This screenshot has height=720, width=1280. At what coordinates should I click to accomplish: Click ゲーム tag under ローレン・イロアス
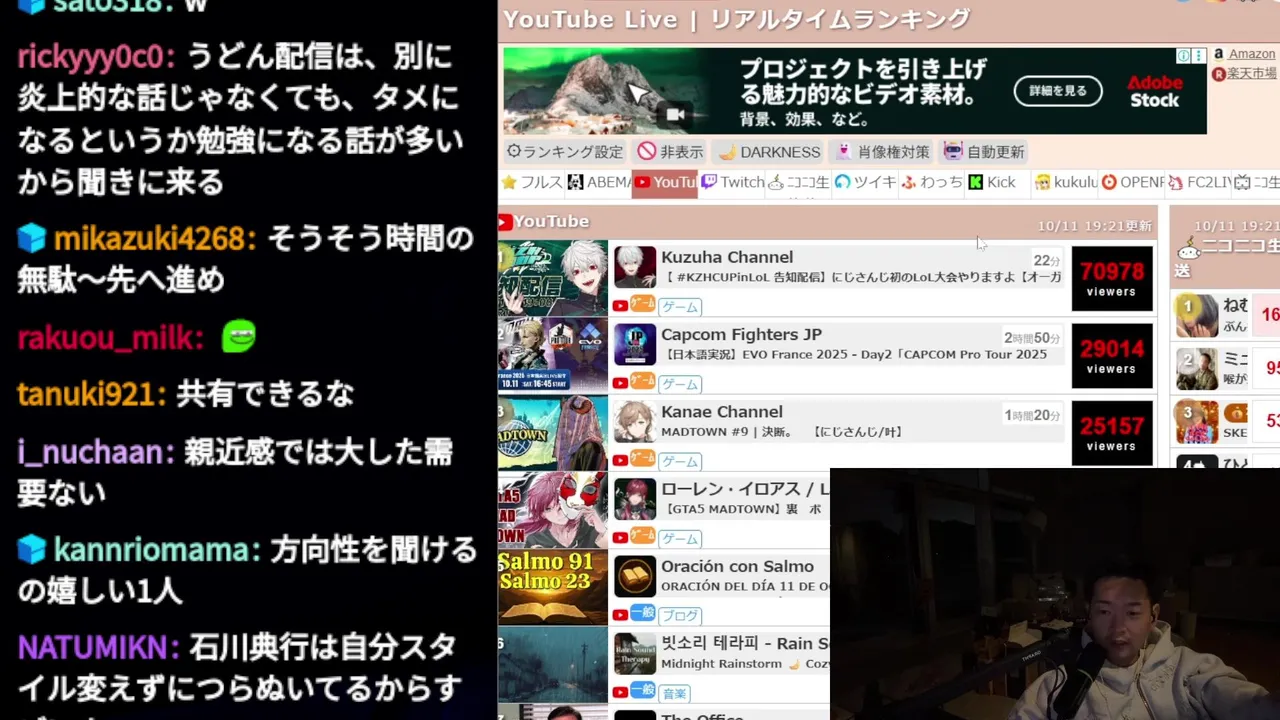point(679,538)
